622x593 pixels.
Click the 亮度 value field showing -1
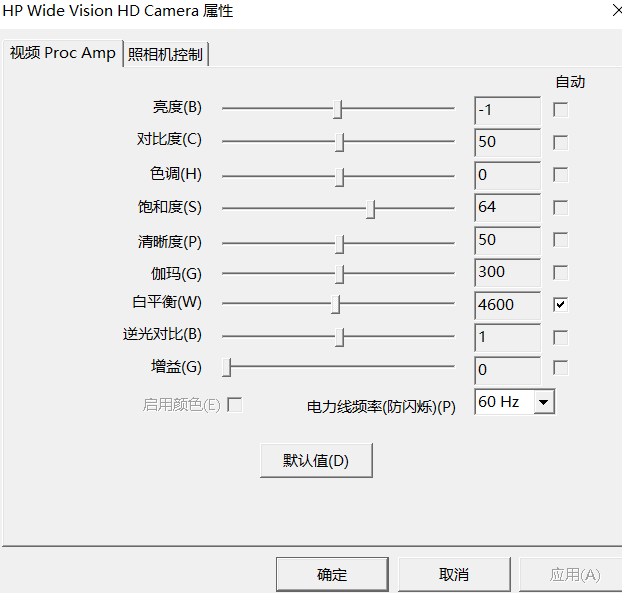tap(507, 110)
